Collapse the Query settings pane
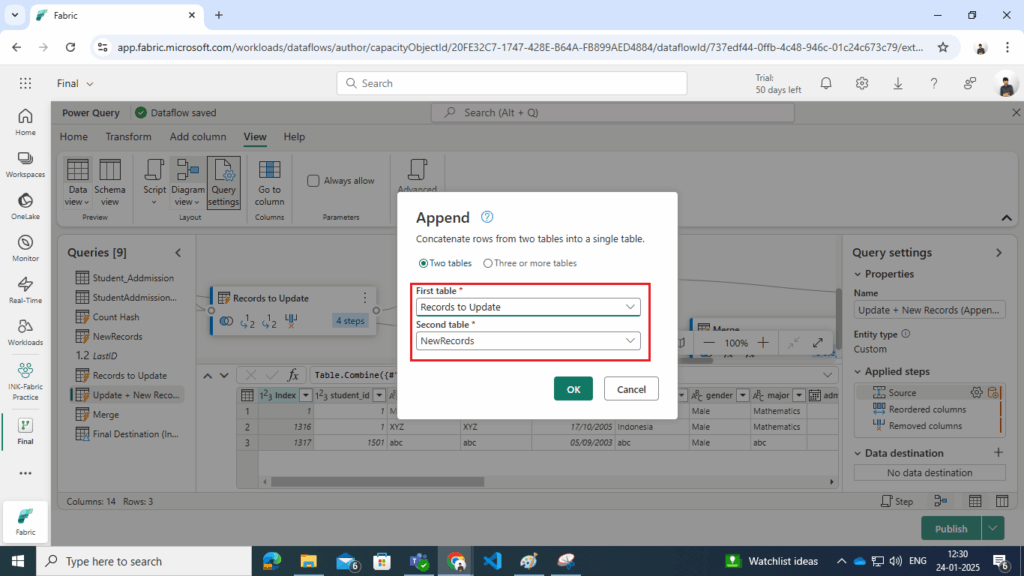The width and height of the screenshot is (1024, 576). click(x=999, y=253)
